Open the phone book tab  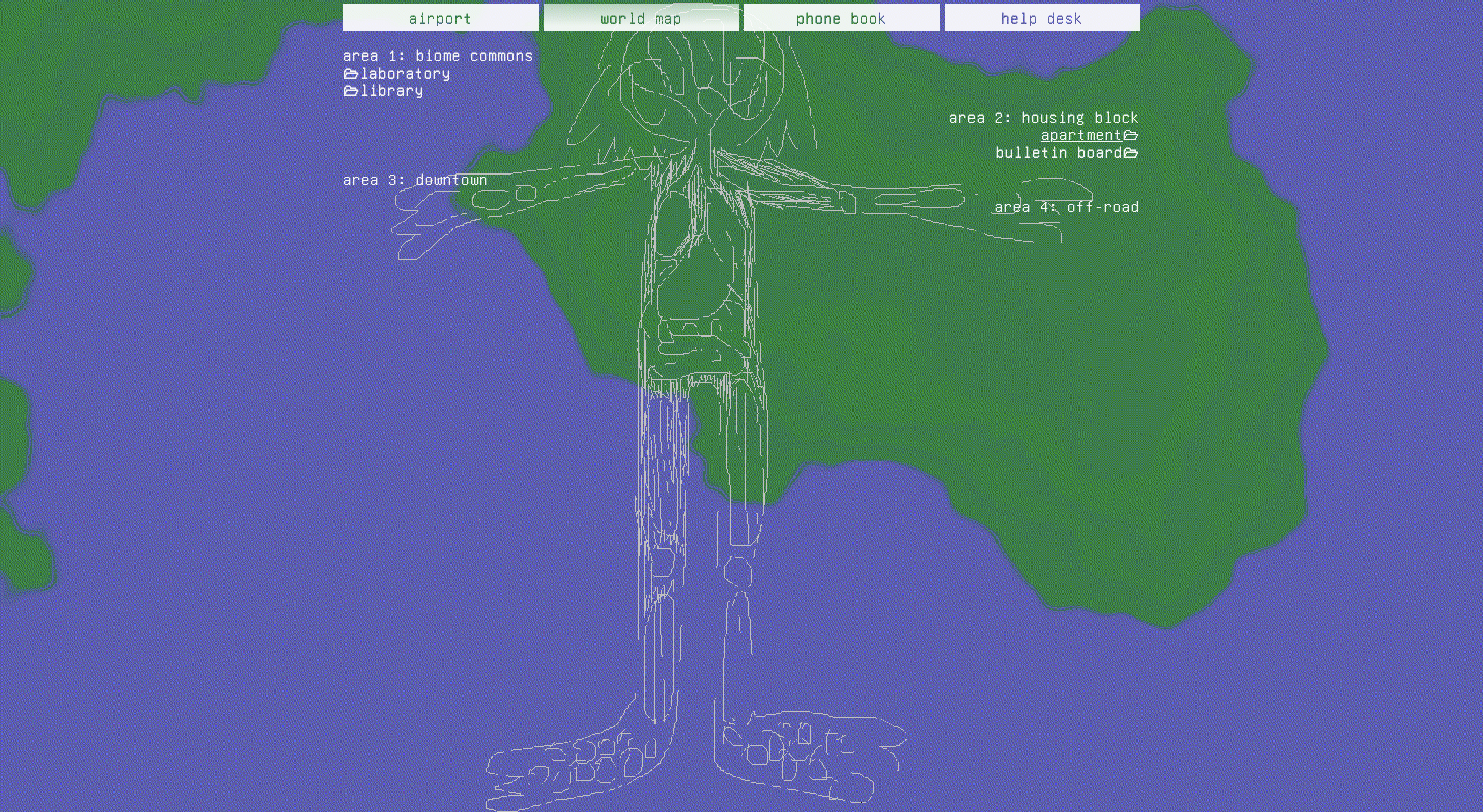coord(841,18)
